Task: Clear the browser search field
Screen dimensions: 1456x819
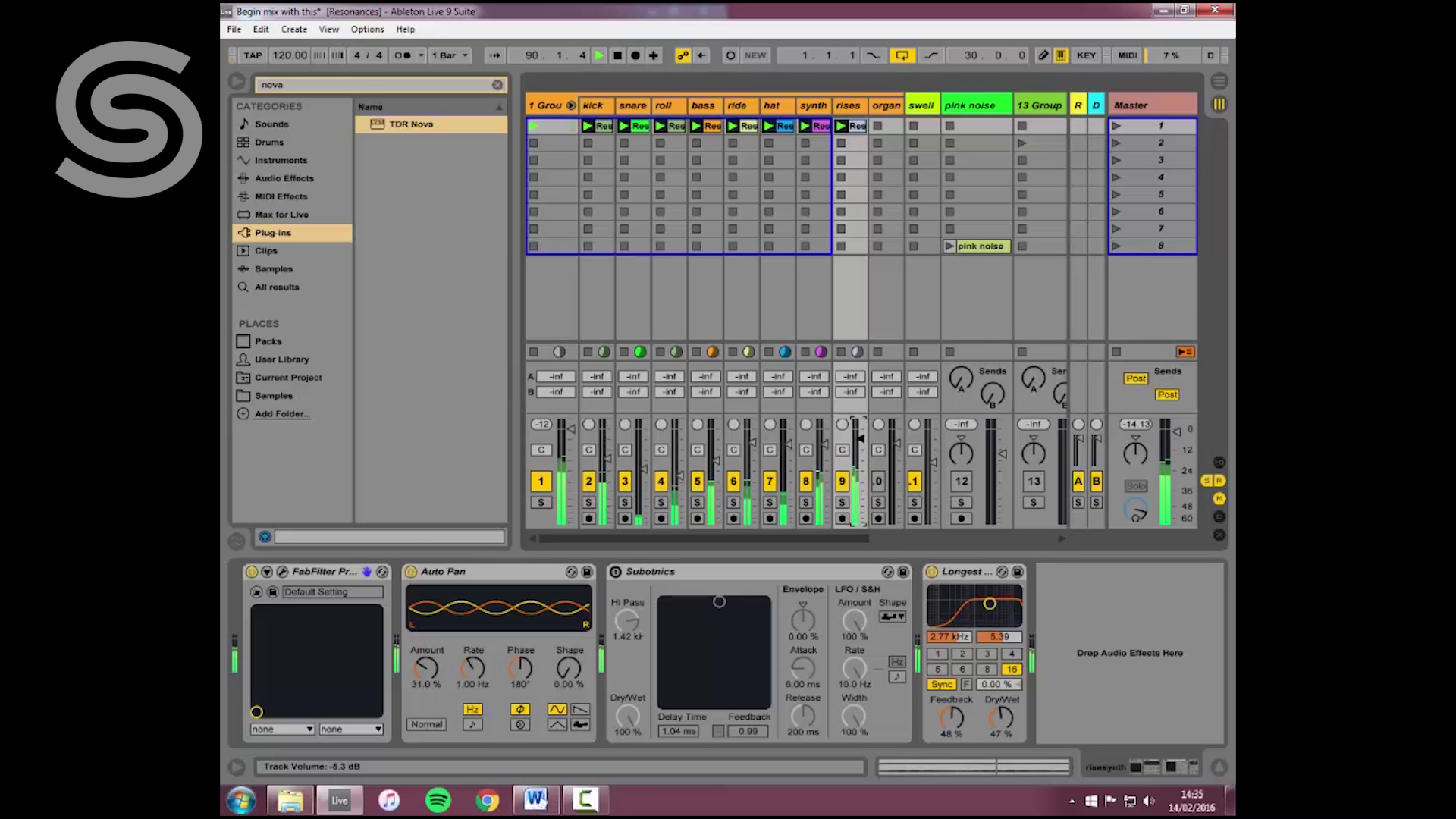Action: click(x=497, y=85)
